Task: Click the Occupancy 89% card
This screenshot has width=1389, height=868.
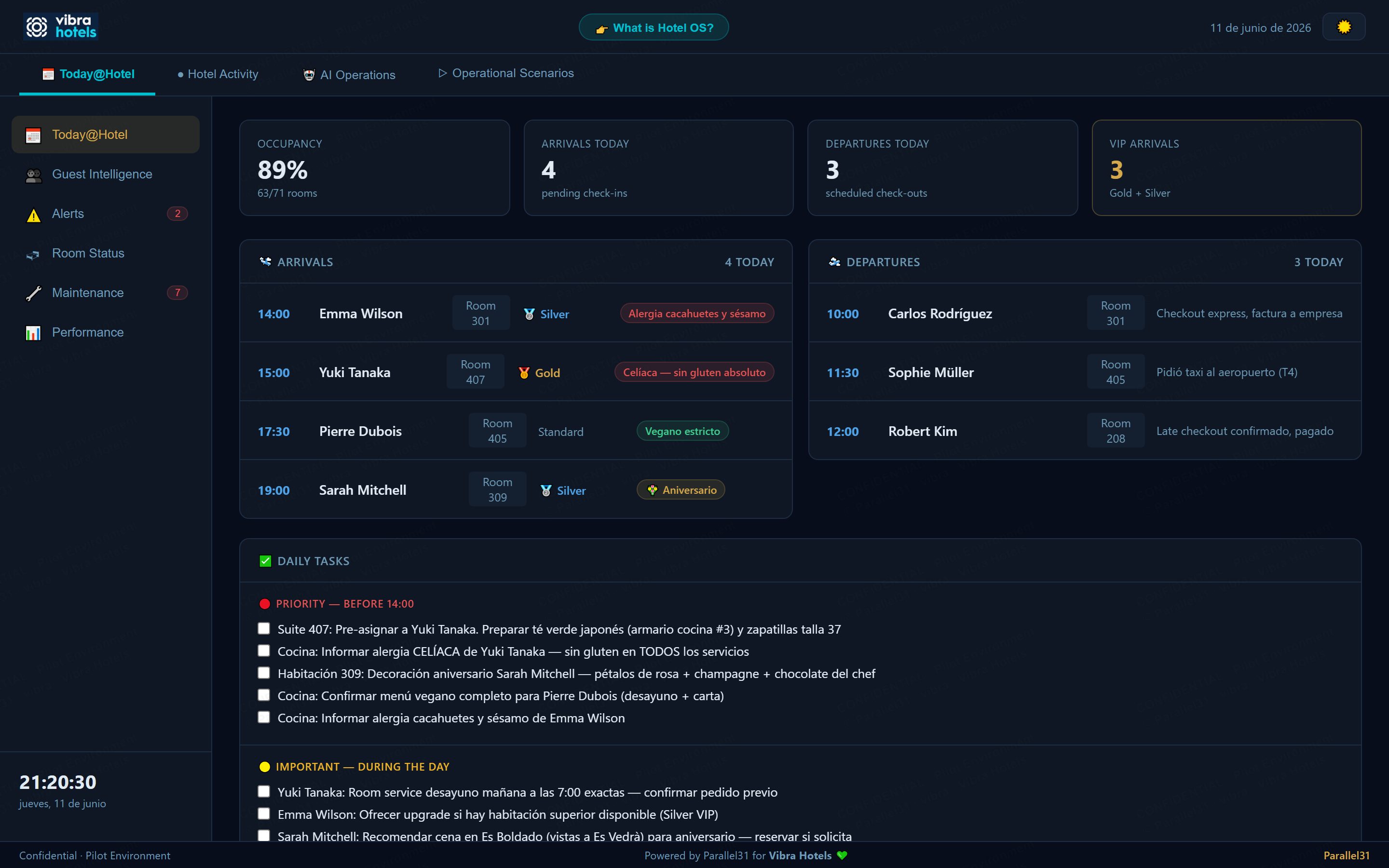Action: 374,168
